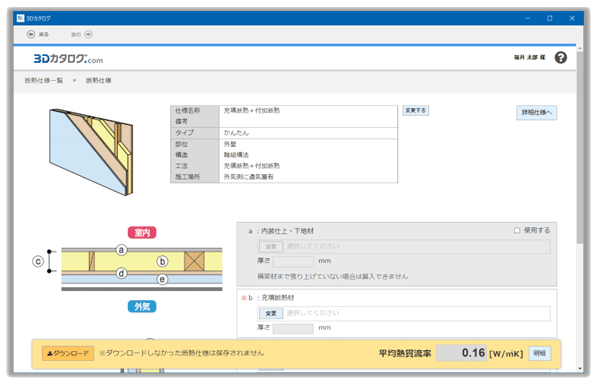Screen dimensions: 597x384
Task: Open 明細 button next to heat transmittance
Action: [x=540, y=353]
